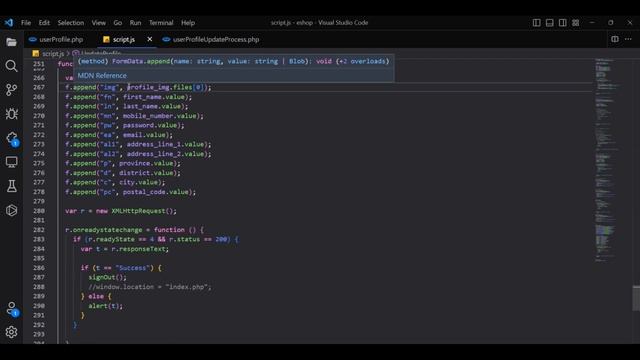Image resolution: width=640 pixels, height=360 pixels.
Task: Click line number 280 in the gutter
Action: coord(39,211)
